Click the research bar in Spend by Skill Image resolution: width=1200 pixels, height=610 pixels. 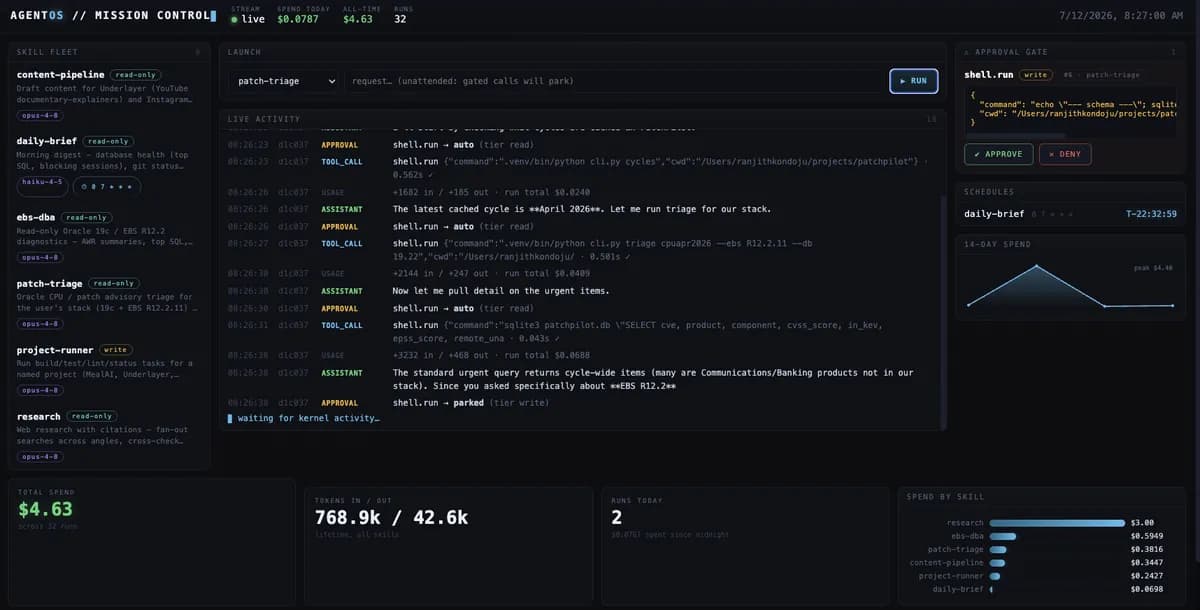[1057, 522]
